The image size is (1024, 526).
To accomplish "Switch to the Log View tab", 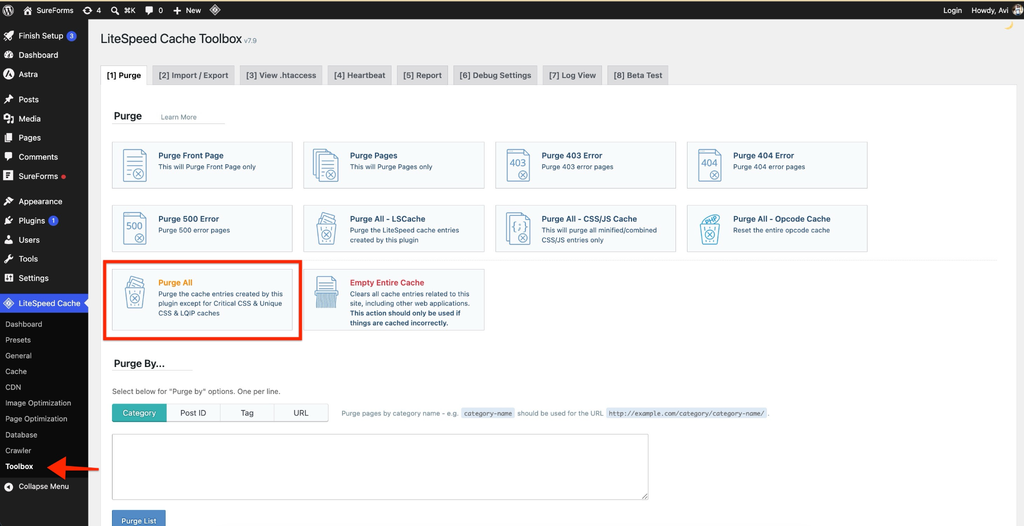I will (x=572, y=75).
